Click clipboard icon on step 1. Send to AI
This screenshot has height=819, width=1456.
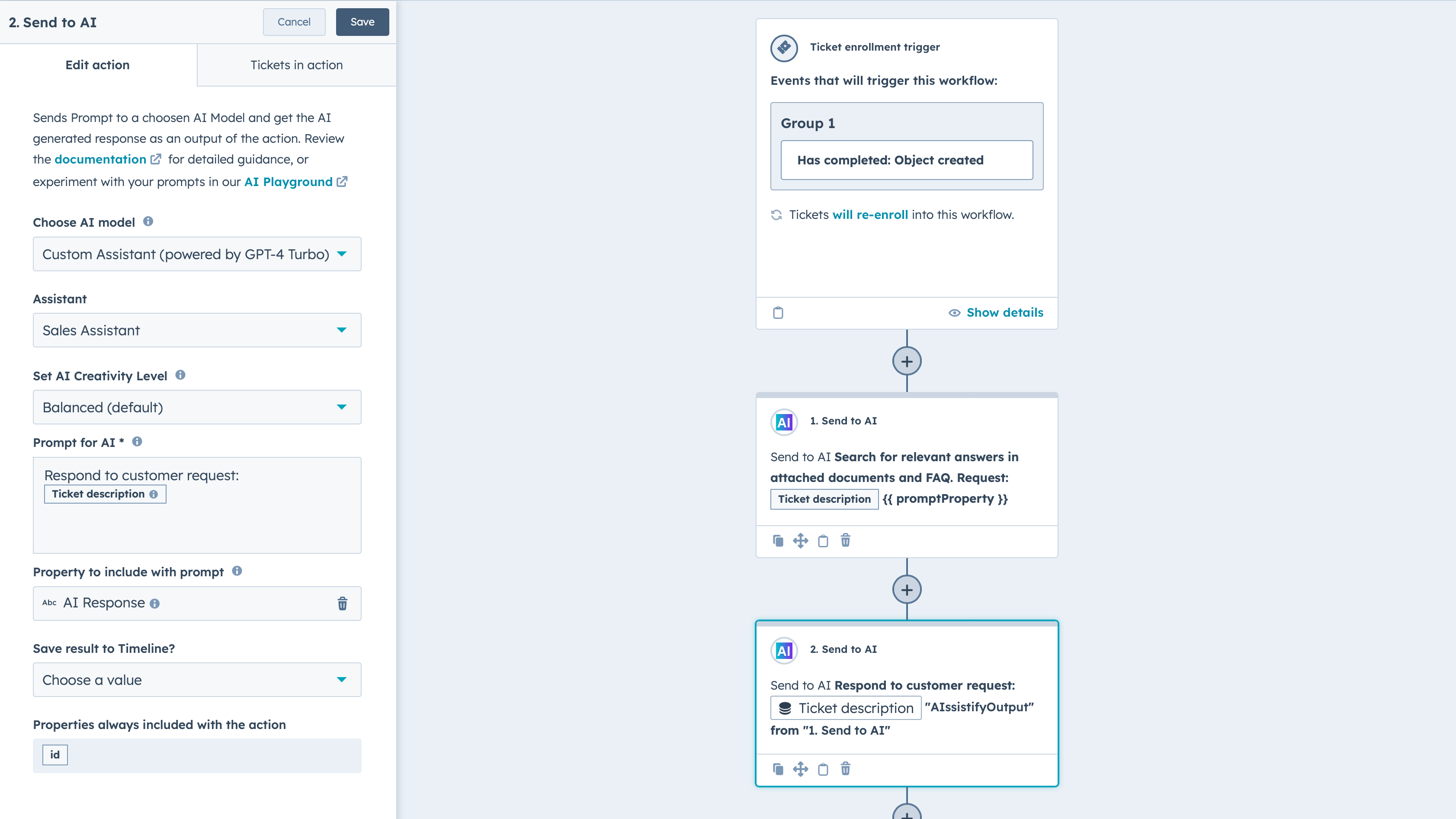pyautogui.click(x=823, y=541)
